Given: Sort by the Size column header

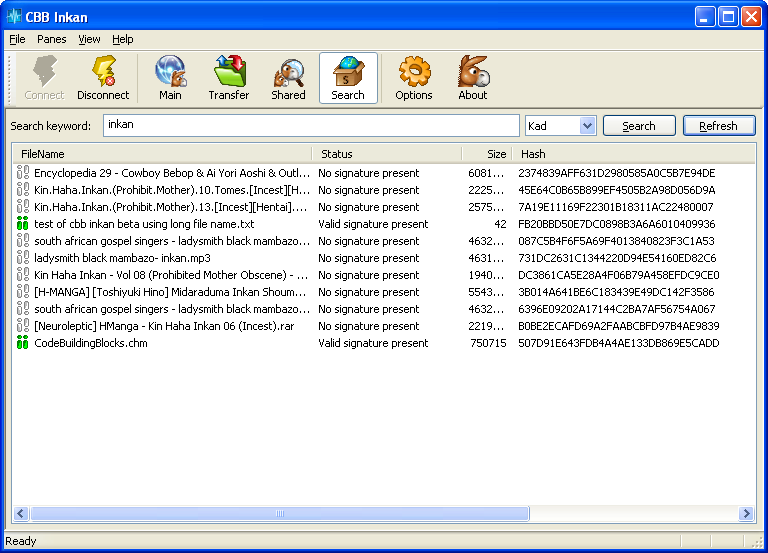Looking at the screenshot, I should 486,154.
